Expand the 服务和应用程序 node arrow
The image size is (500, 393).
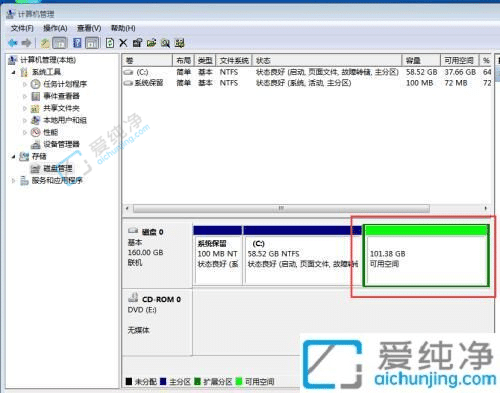[14, 181]
